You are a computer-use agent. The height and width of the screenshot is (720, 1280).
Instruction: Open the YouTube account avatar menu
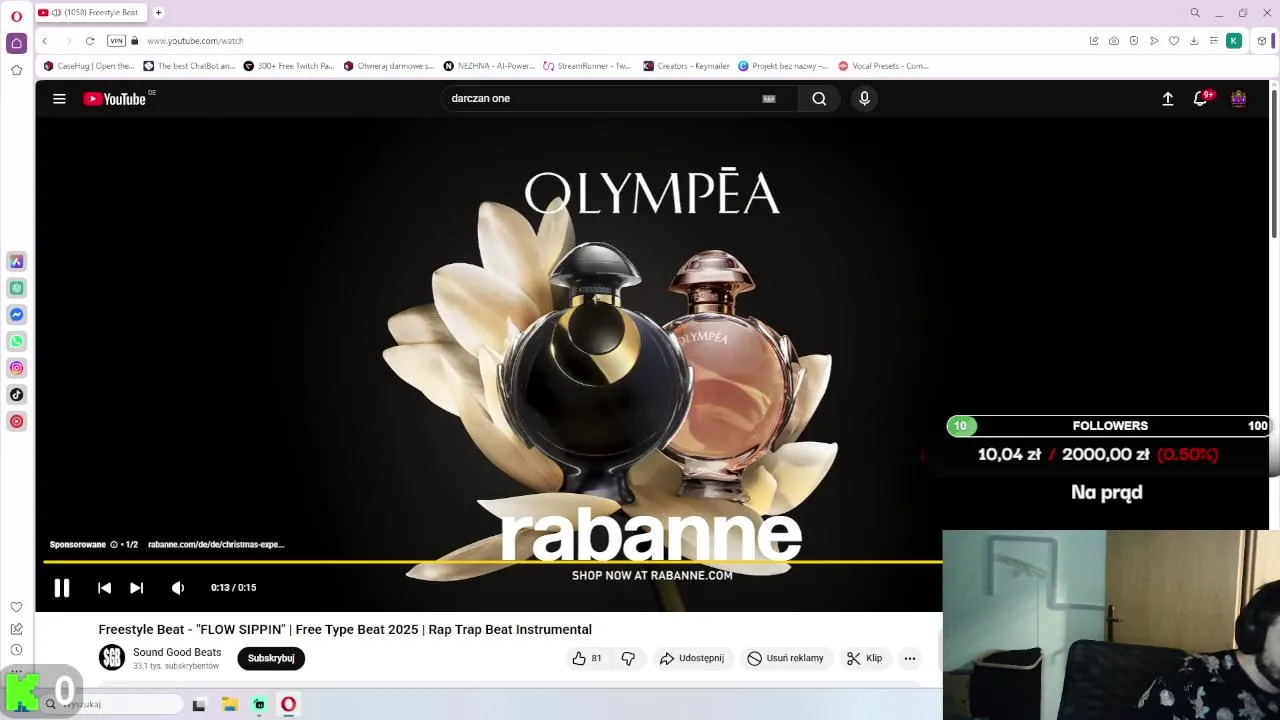tap(1238, 99)
